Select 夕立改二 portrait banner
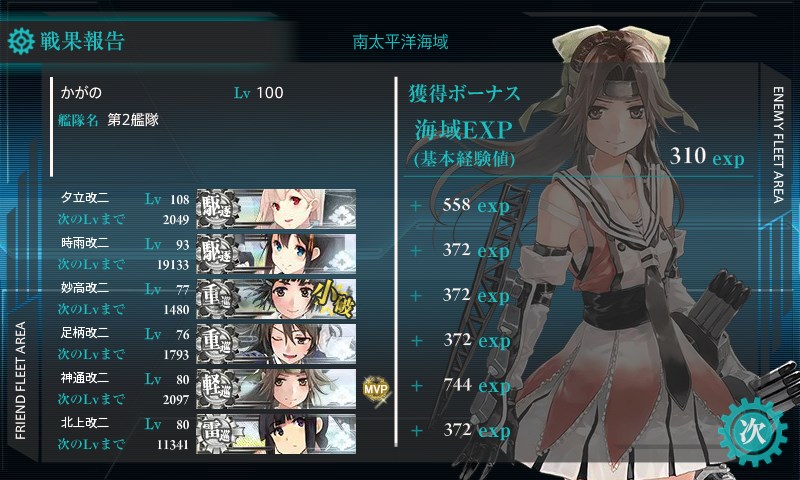Screen dimensions: 800x480 [x=276, y=209]
